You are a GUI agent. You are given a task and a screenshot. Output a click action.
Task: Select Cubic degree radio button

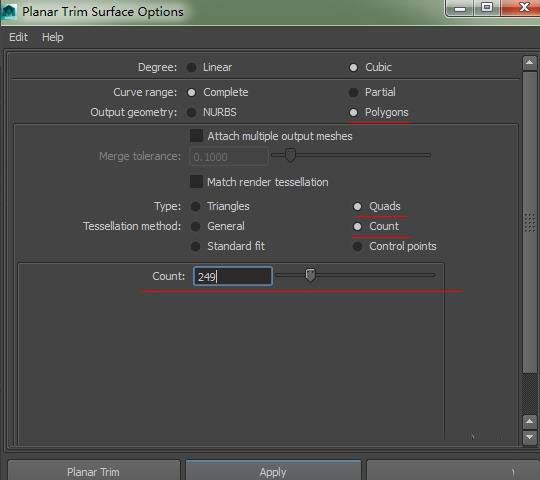click(x=353, y=67)
